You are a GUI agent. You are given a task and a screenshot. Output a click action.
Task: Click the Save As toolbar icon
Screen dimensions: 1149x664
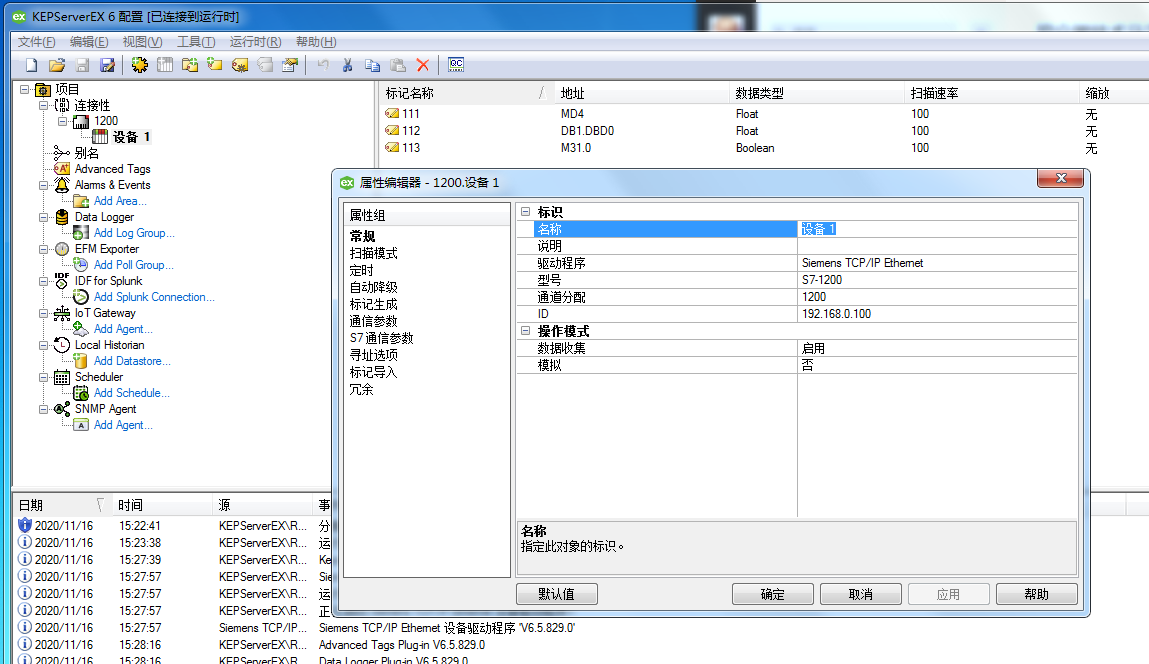pos(107,65)
